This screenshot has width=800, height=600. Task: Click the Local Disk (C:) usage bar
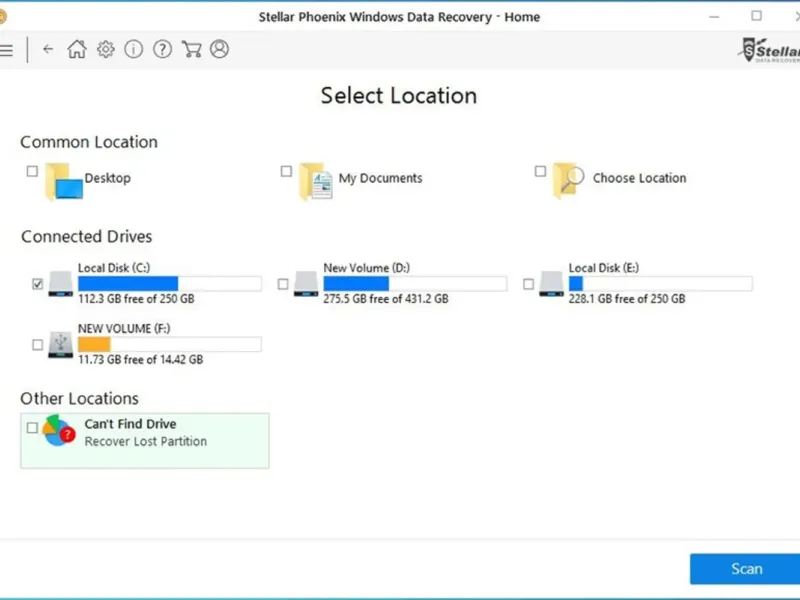coord(169,284)
